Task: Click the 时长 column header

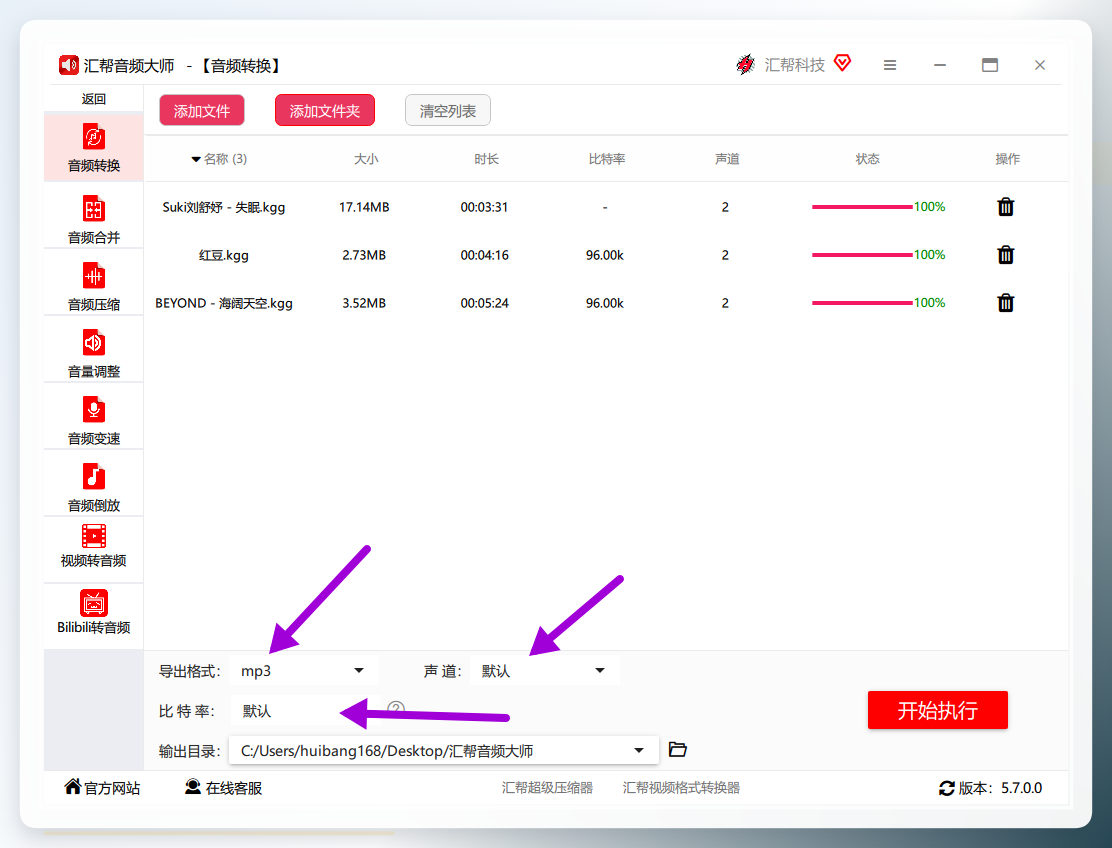Action: (x=486, y=159)
